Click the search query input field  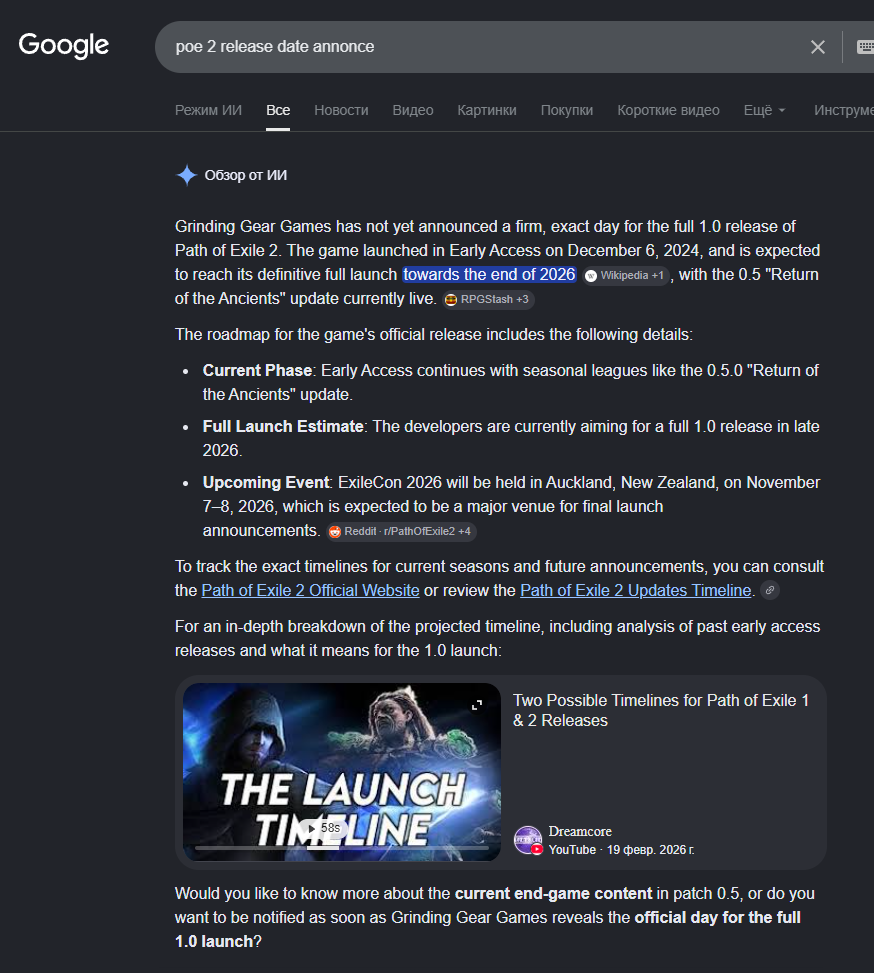pyautogui.click(x=484, y=47)
